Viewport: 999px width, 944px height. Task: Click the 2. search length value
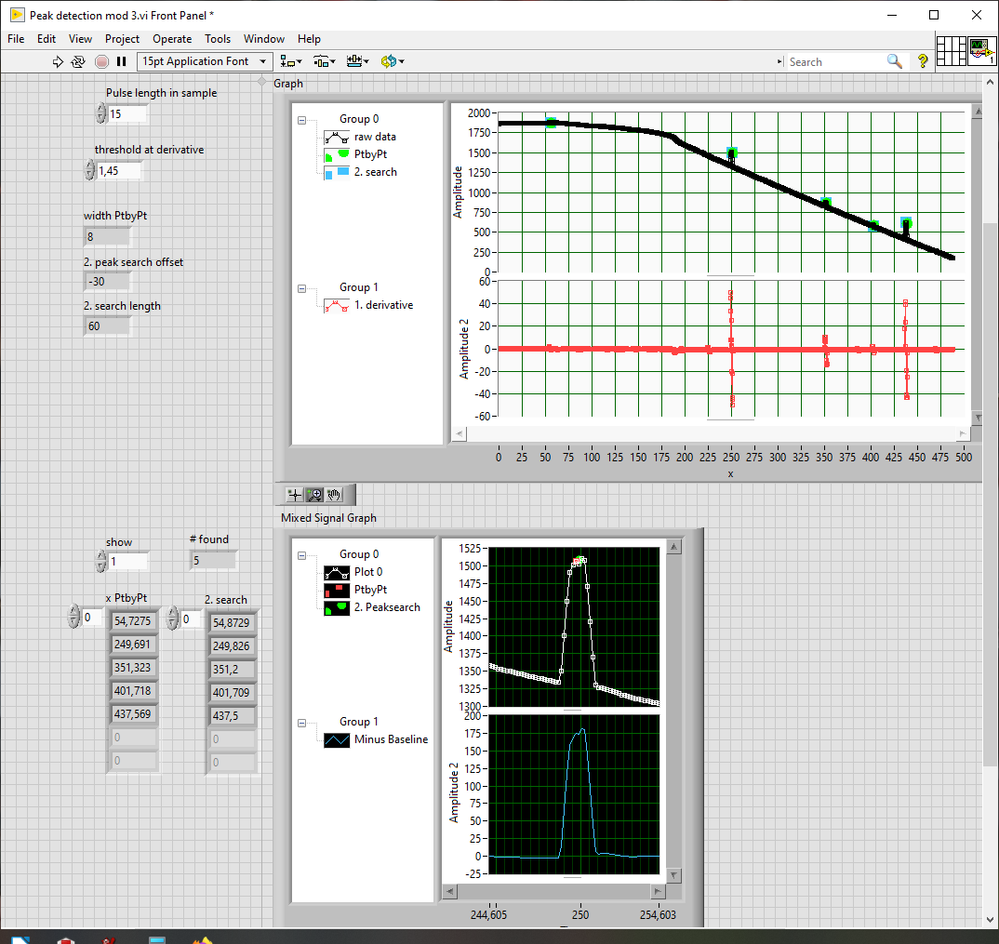click(106, 326)
